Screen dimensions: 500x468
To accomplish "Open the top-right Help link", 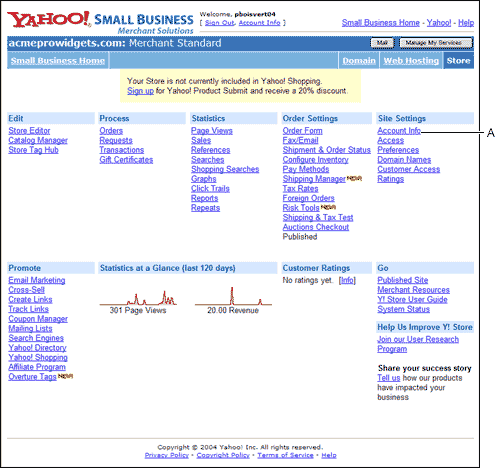I will [x=466, y=23].
